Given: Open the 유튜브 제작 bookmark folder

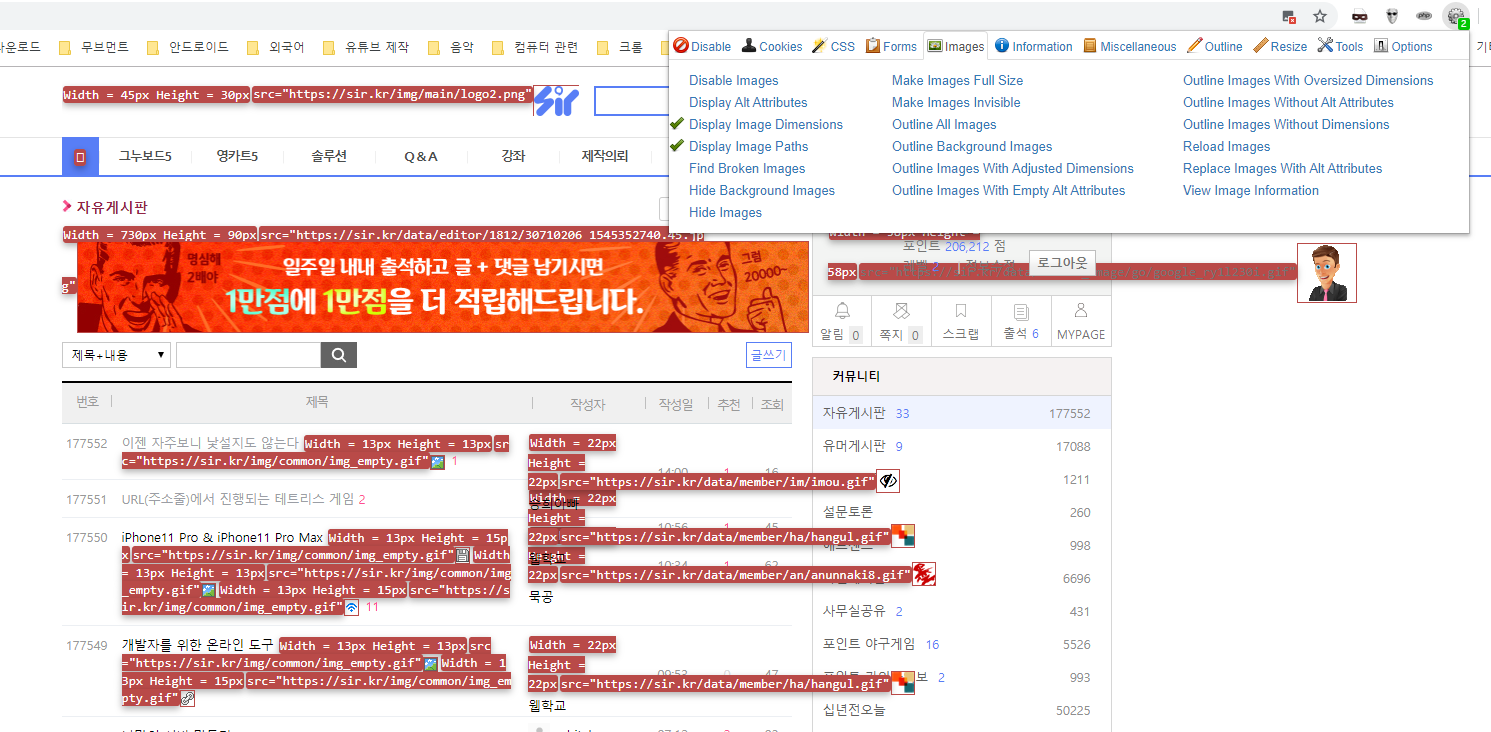Looking at the screenshot, I should point(366,47).
